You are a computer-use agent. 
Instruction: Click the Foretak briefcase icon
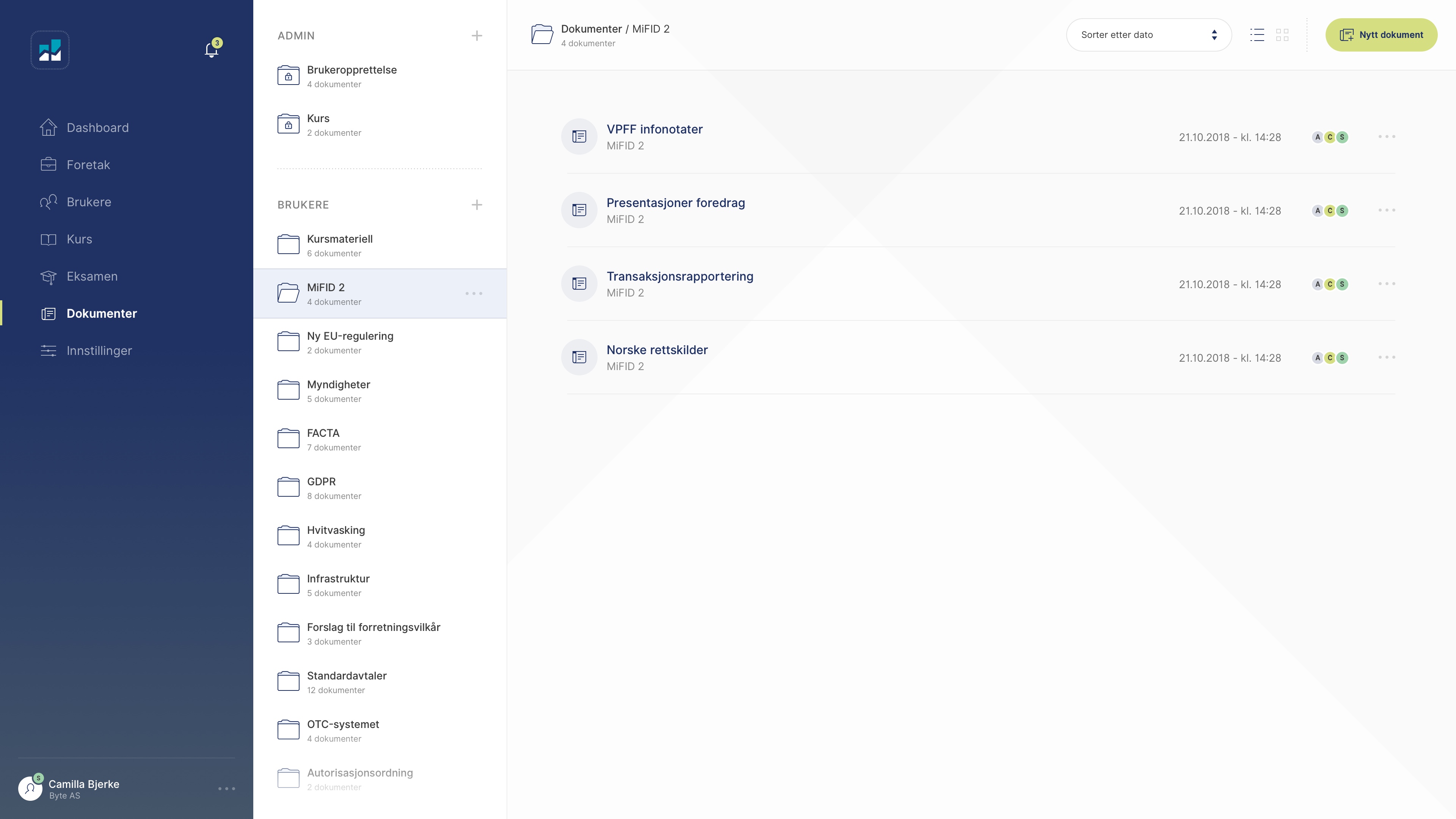click(49, 165)
